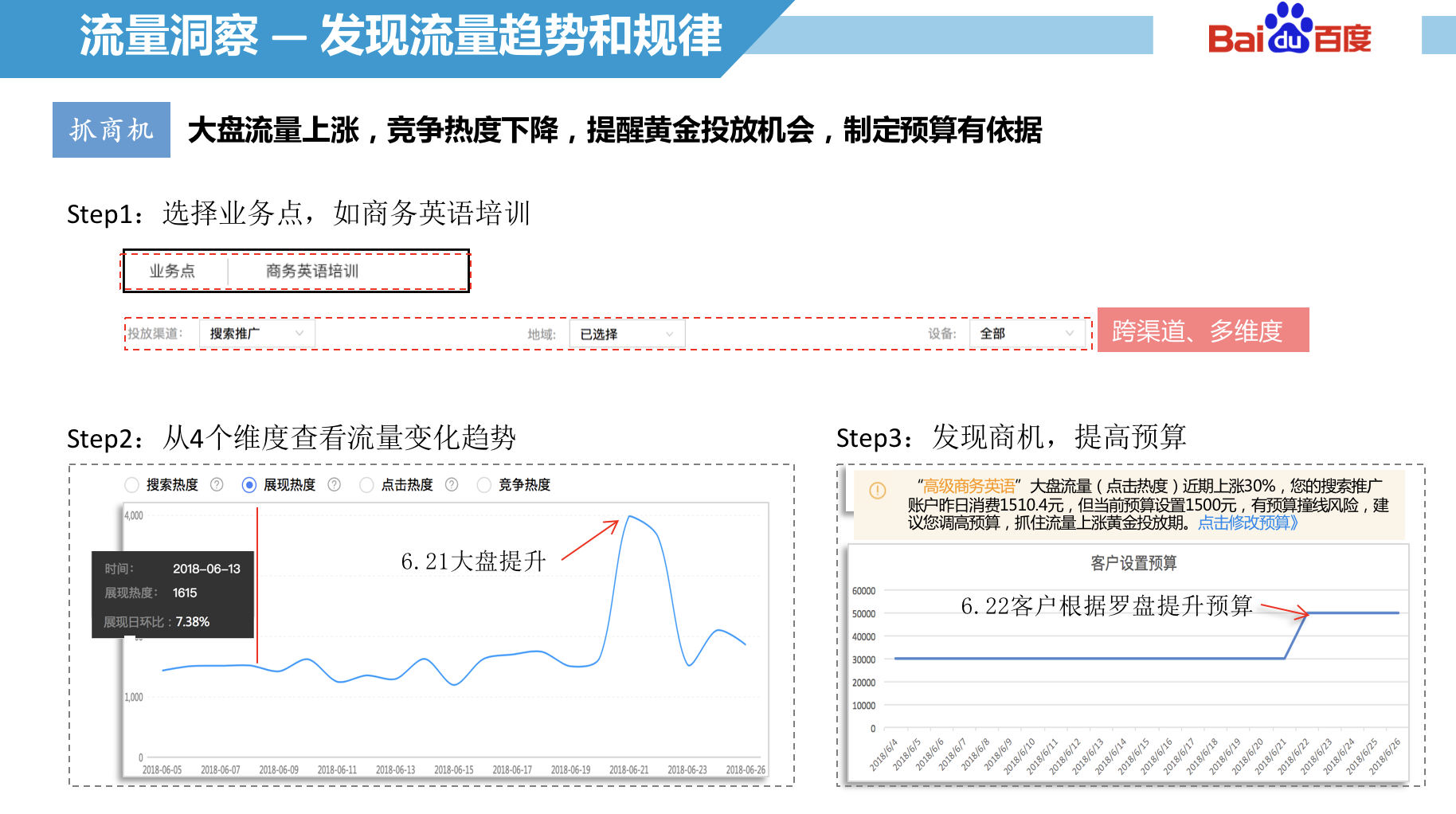
Task: Click the 展现日环比 7.38% value
Action: click(193, 622)
